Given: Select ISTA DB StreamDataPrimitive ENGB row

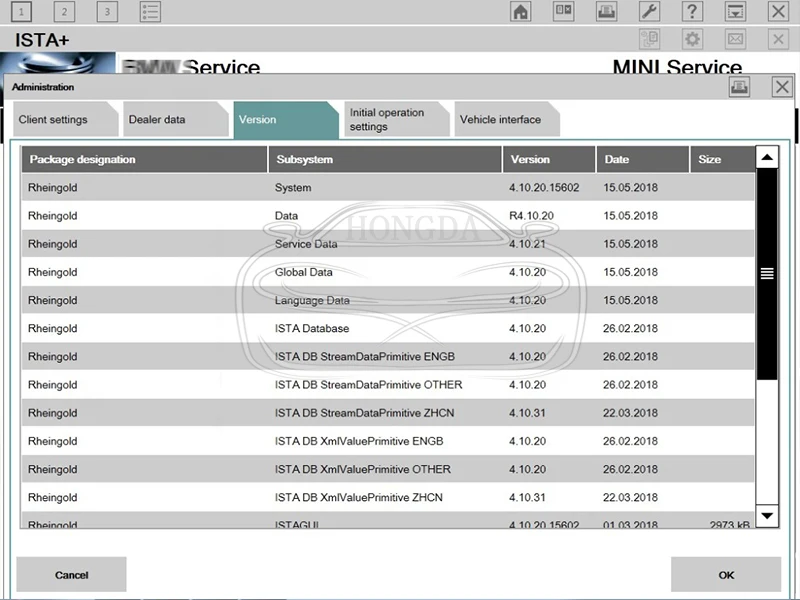Looking at the screenshot, I should point(388,357).
